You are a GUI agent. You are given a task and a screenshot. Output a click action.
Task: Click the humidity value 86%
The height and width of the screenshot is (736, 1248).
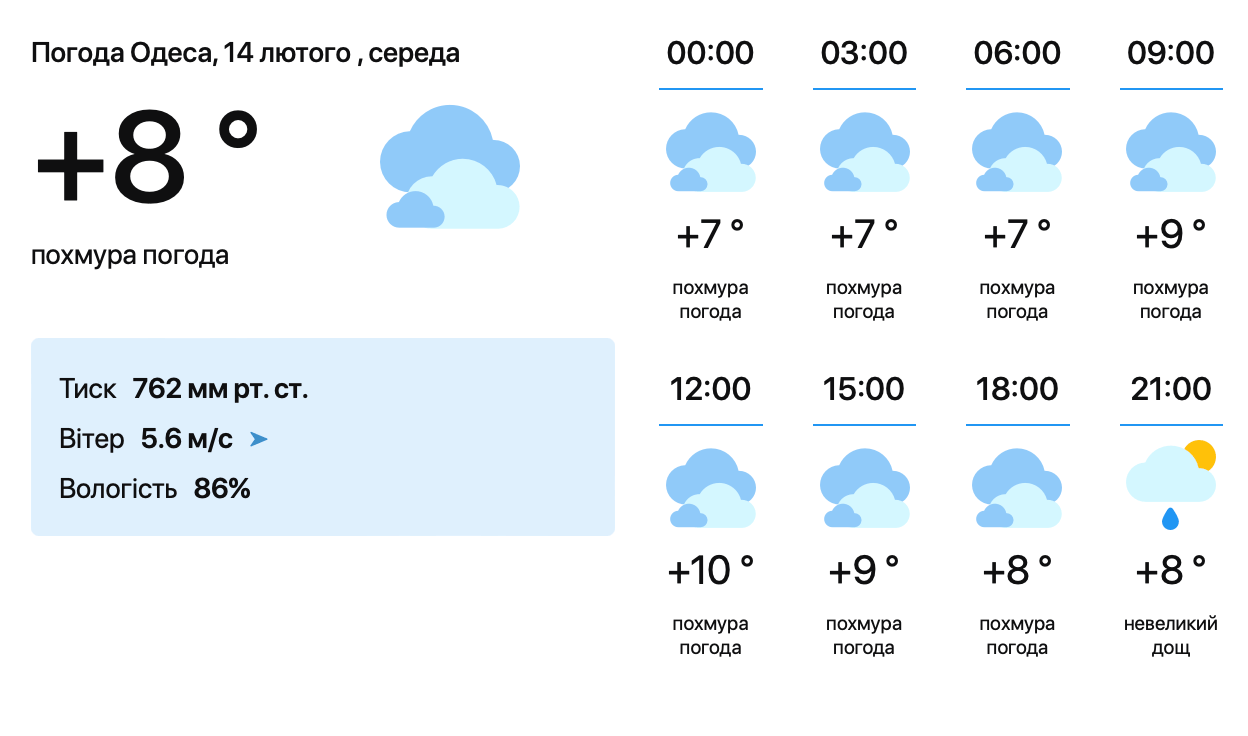(222, 489)
